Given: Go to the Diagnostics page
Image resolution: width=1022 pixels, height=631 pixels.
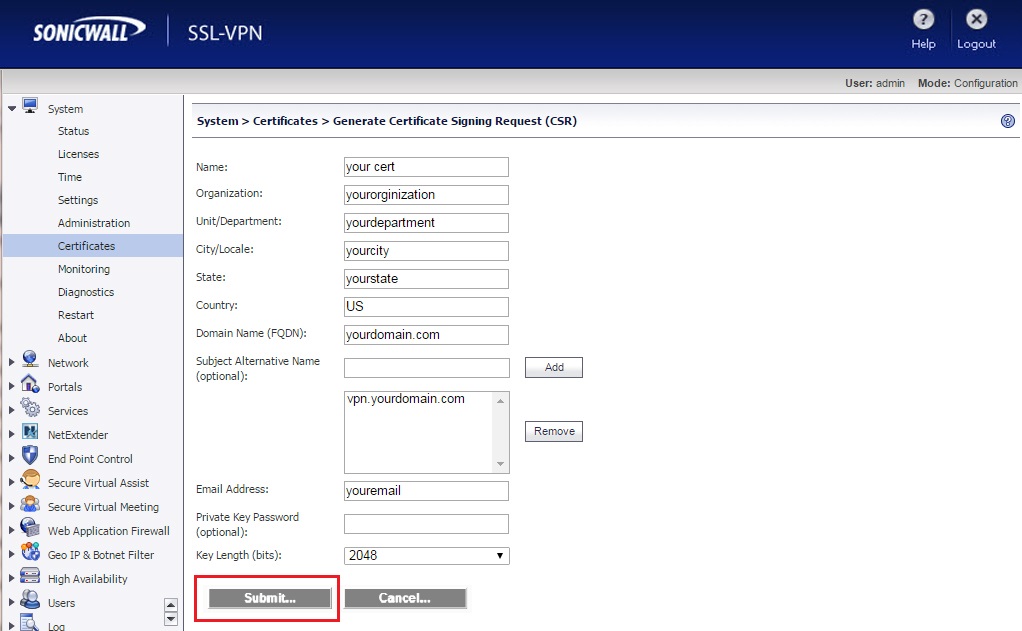Looking at the screenshot, I should click(x=86, y=292).
